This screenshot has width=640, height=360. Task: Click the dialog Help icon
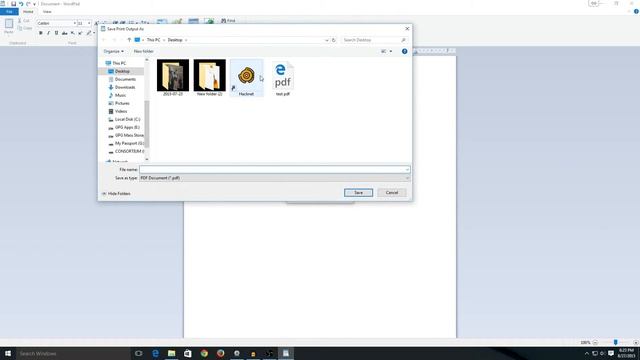[404, 51]
